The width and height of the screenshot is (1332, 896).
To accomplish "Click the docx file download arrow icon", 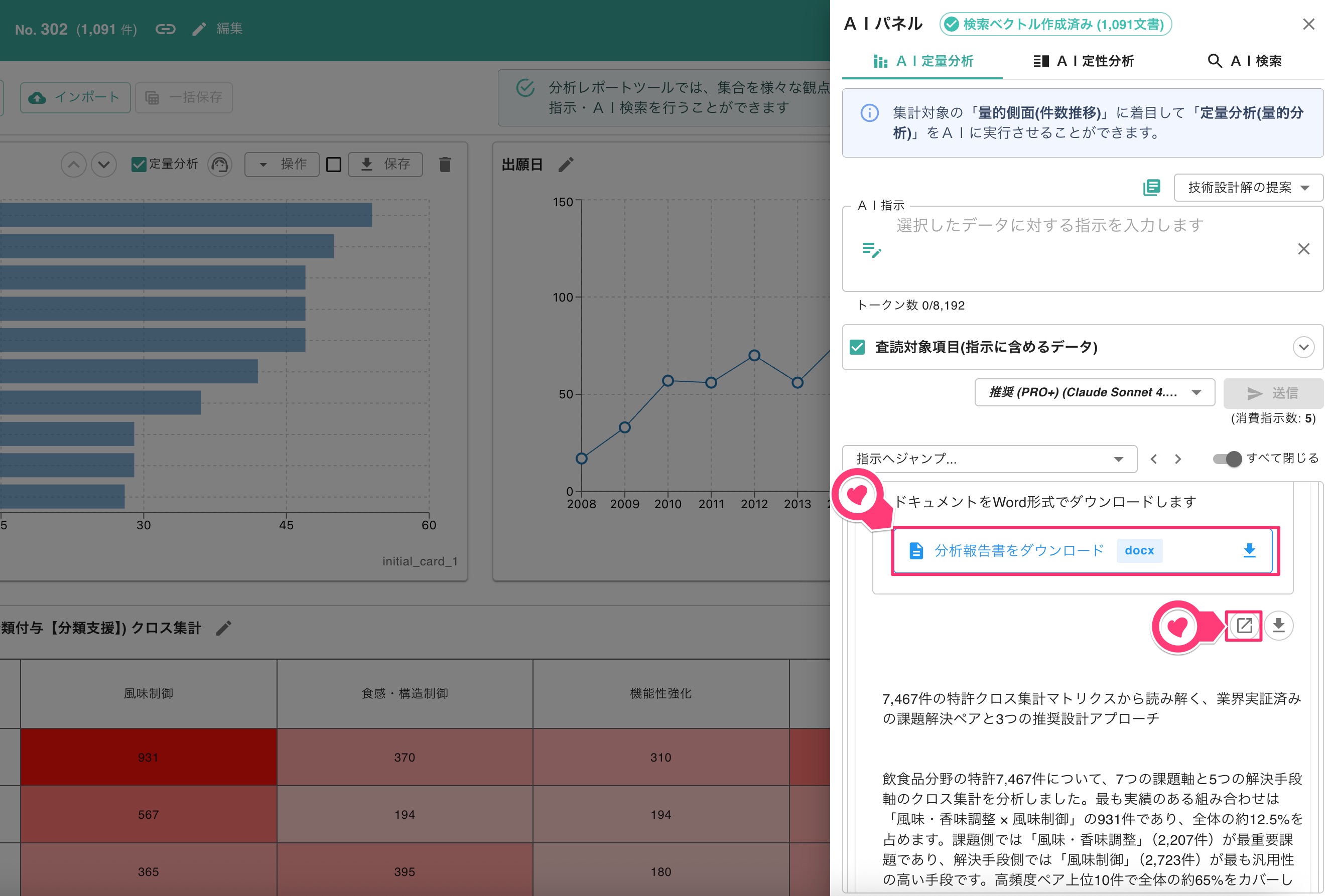I will click(x=1249, y=550).
